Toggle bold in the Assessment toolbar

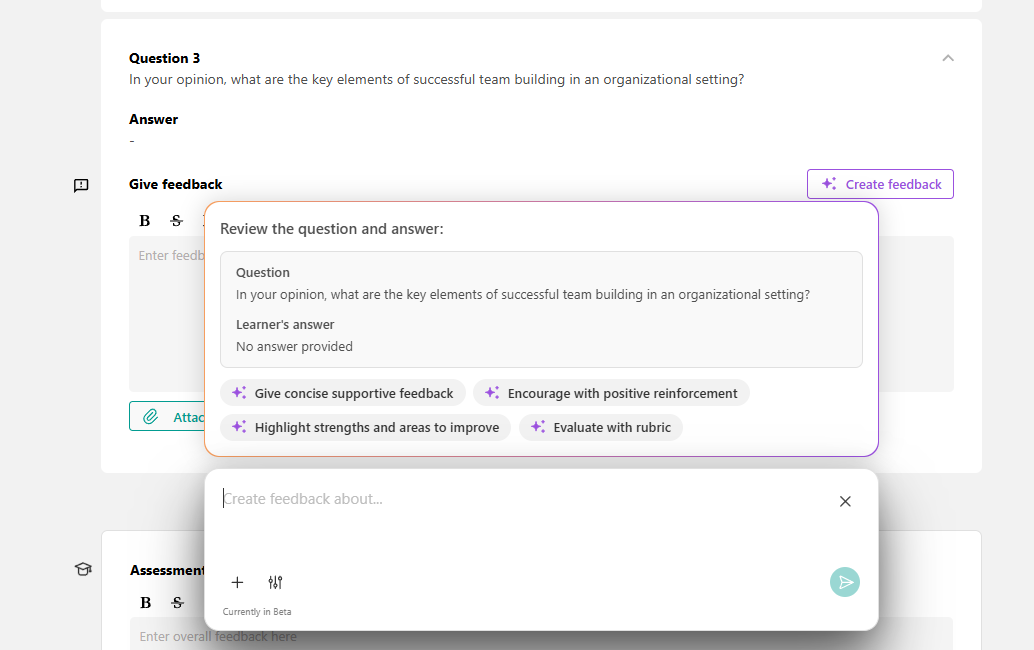click(146, 603)
